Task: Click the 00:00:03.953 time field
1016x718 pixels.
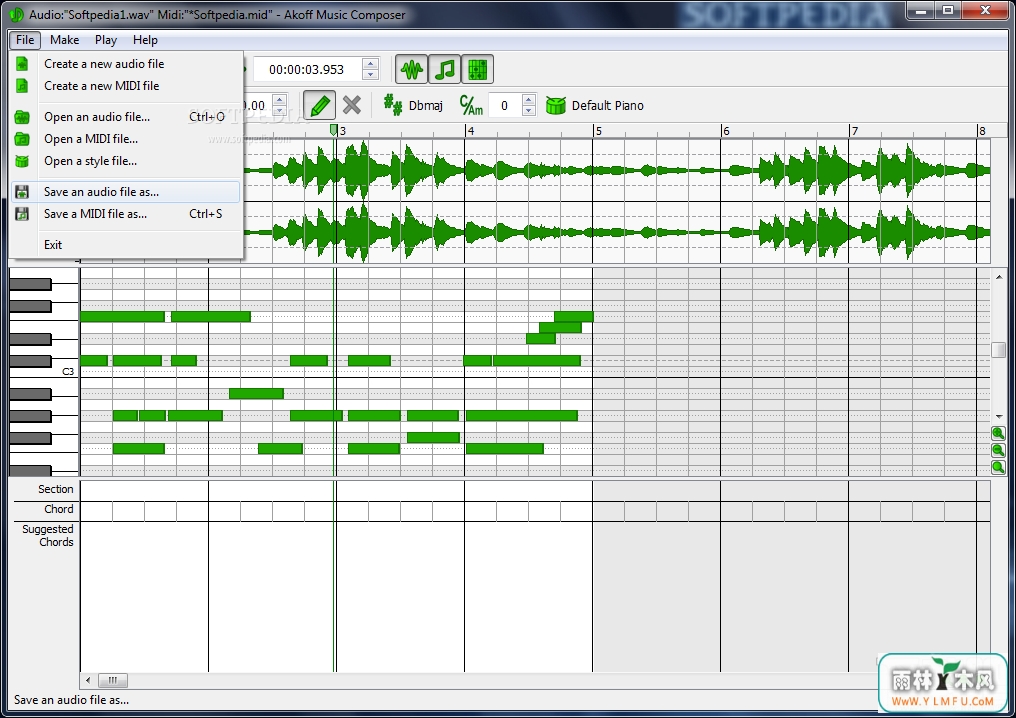Action: click(x=307, y=69)
